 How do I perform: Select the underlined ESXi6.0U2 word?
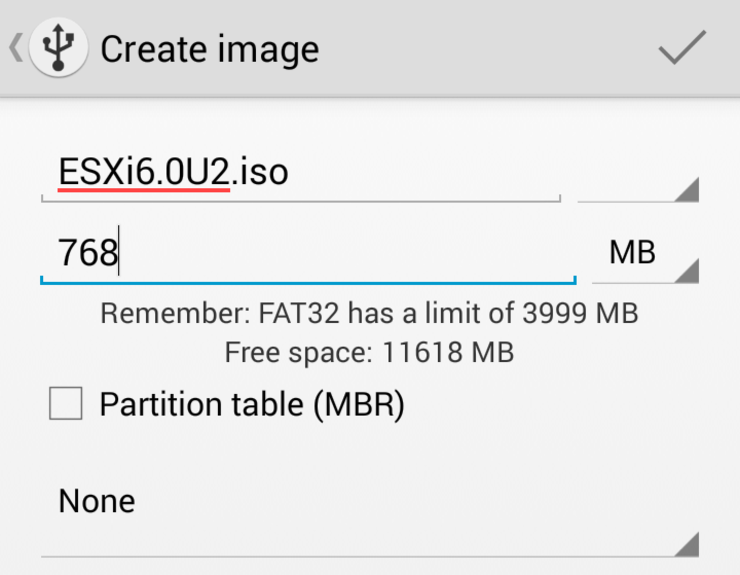(144, 172)
